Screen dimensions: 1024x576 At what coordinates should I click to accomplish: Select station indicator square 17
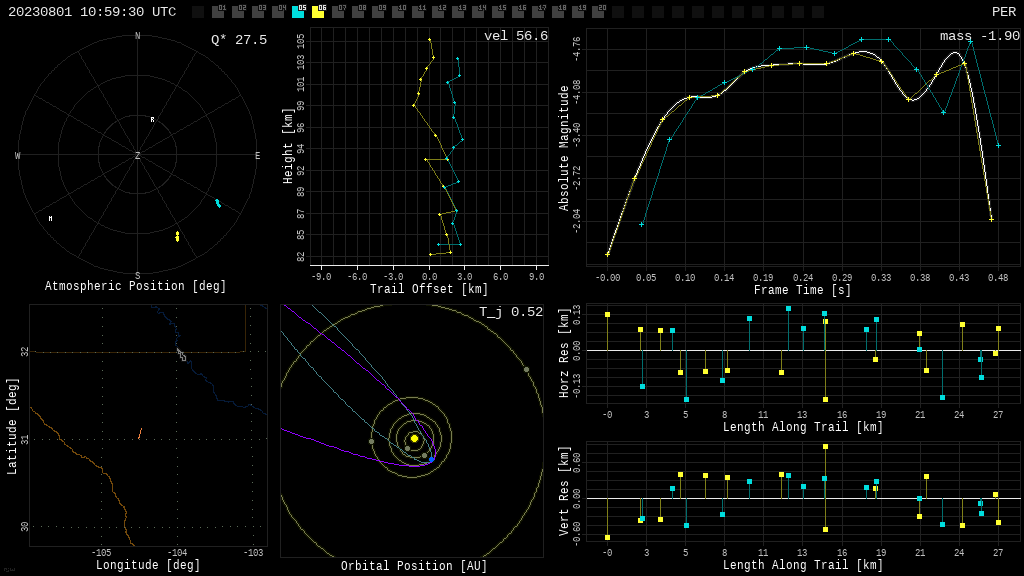pos(537,12)
